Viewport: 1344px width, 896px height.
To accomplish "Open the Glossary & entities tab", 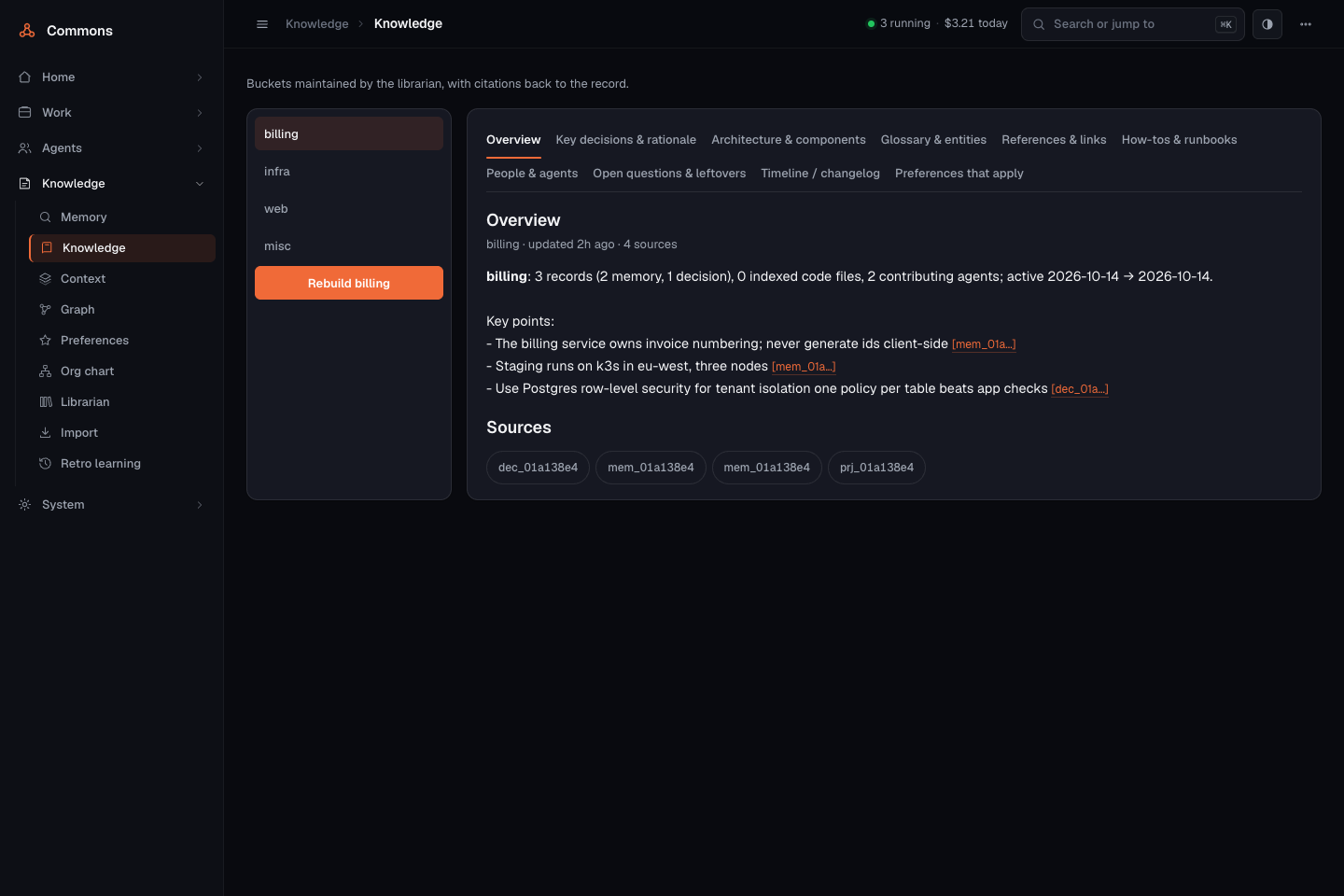I will (933, 140).
